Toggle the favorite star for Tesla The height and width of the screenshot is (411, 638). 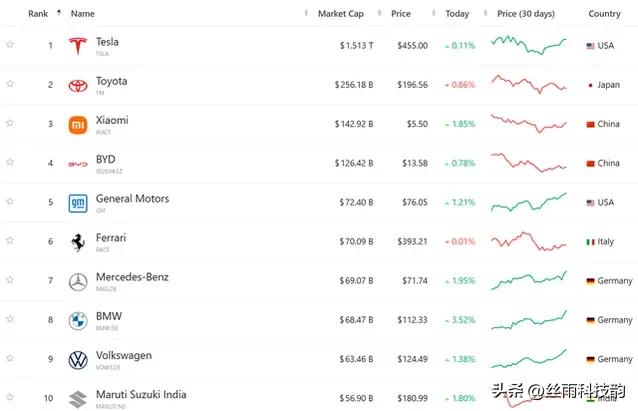[10, 45]
